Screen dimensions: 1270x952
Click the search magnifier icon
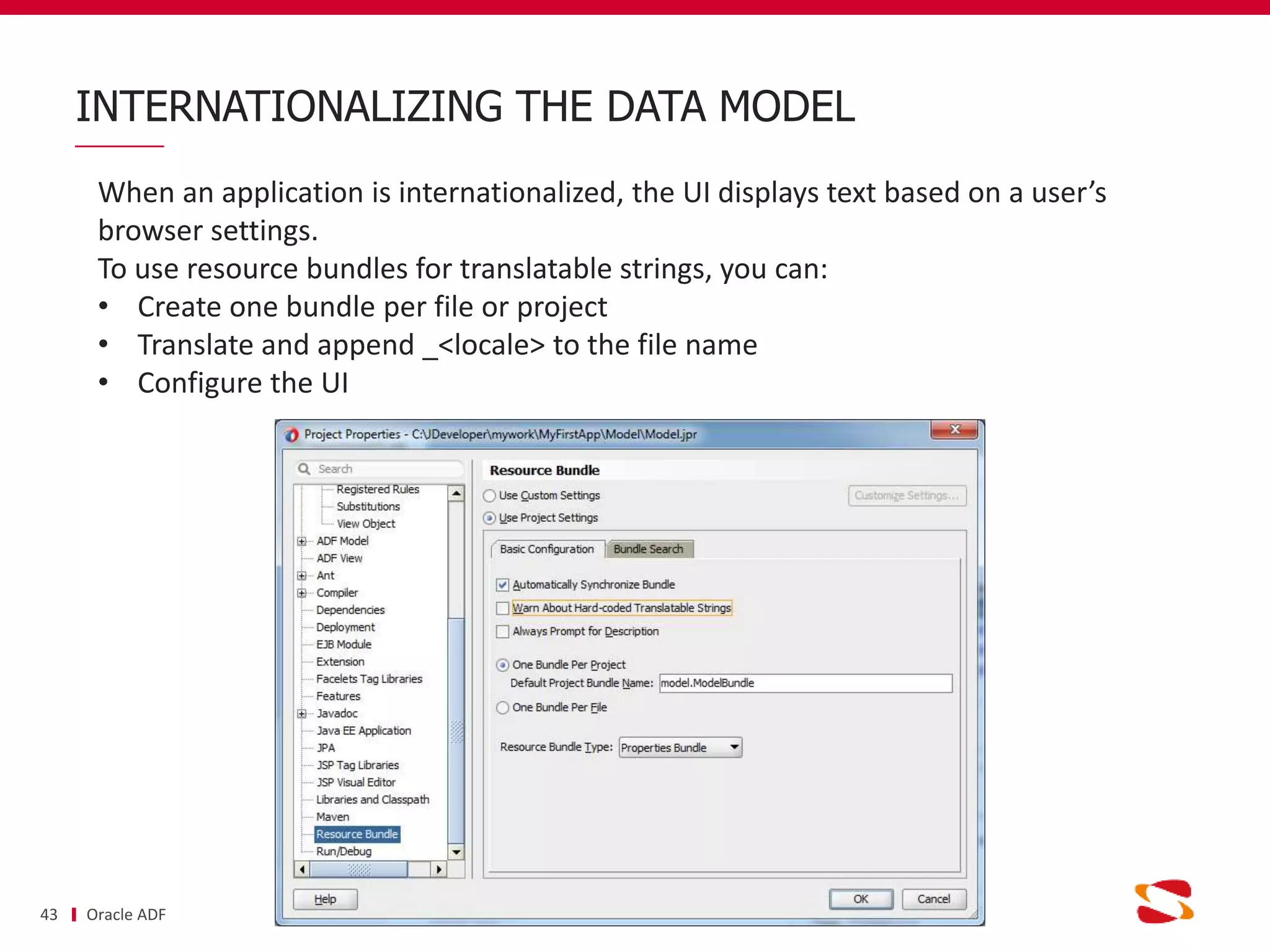pos(304,469)
